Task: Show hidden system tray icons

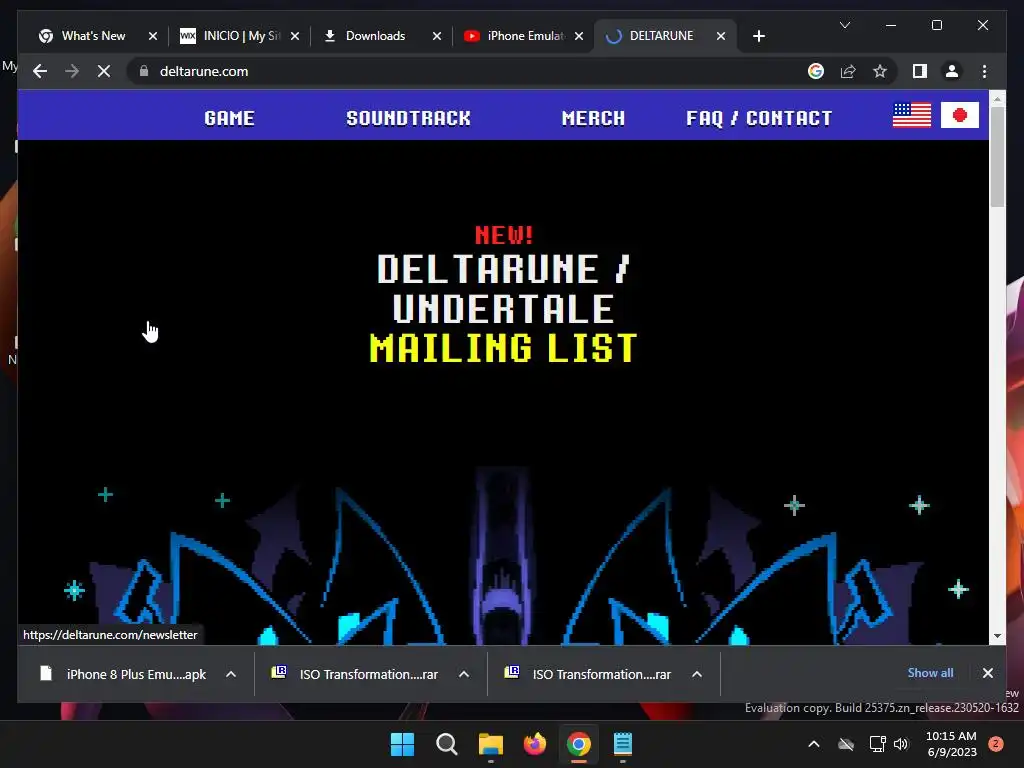Action: tap(814, 744)
